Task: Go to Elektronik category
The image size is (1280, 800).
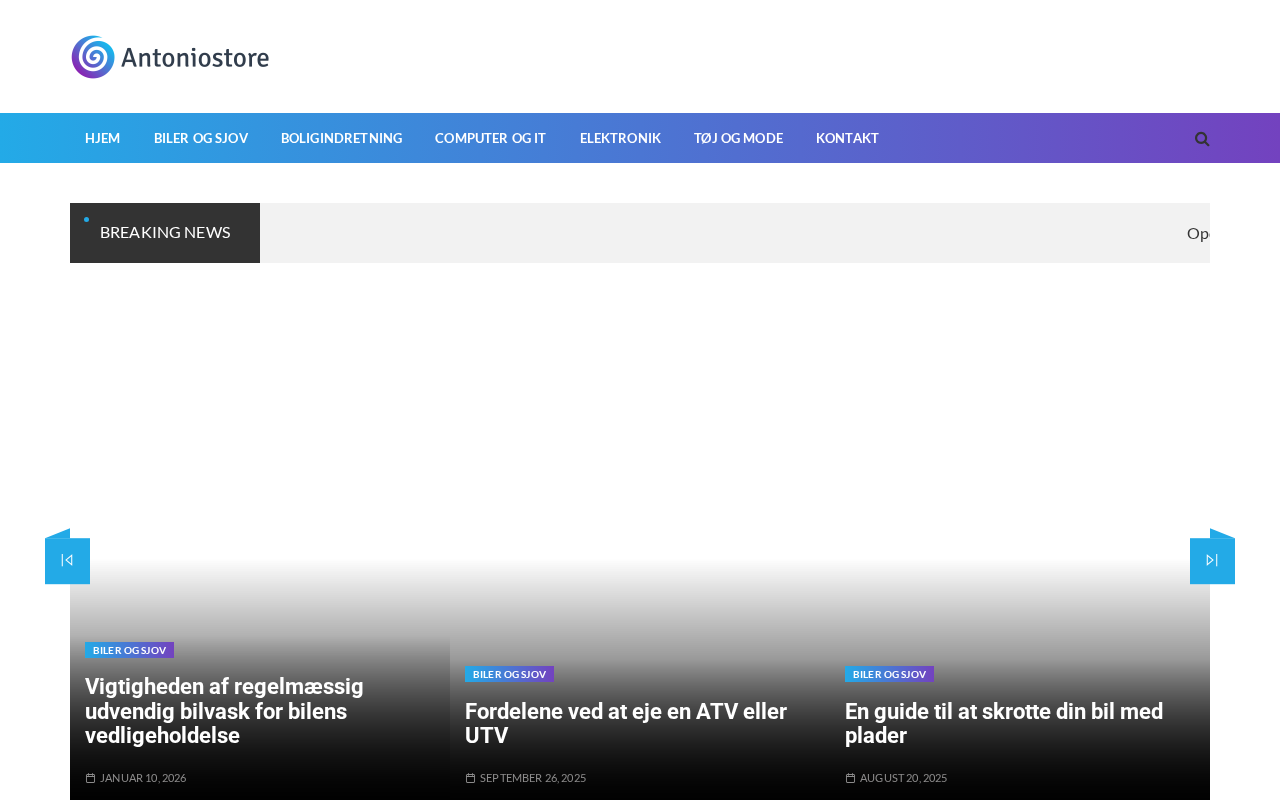Action: pos(620,138)
